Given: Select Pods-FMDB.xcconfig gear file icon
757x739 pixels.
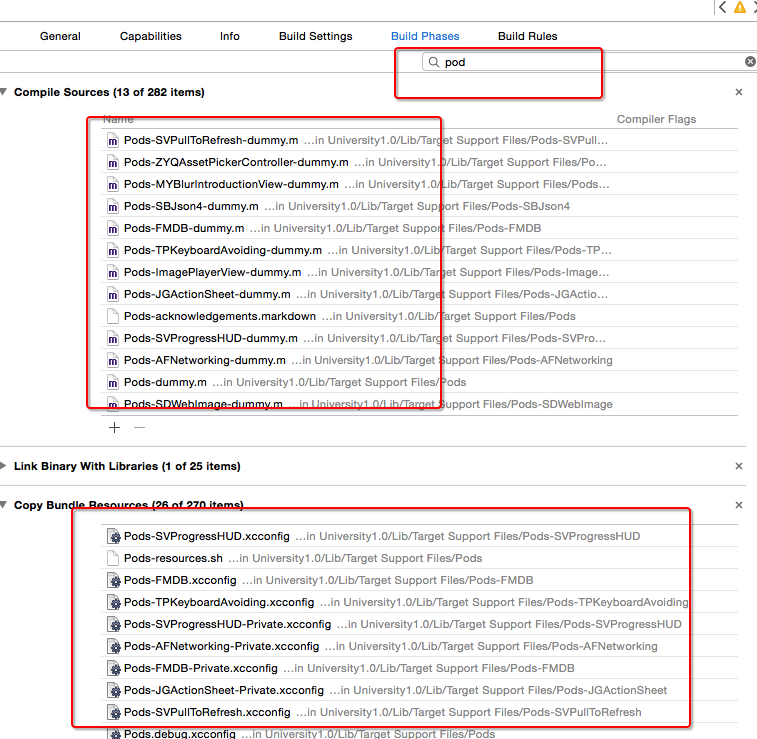Looking at the screenshot, I should click(x=113, y=580).
